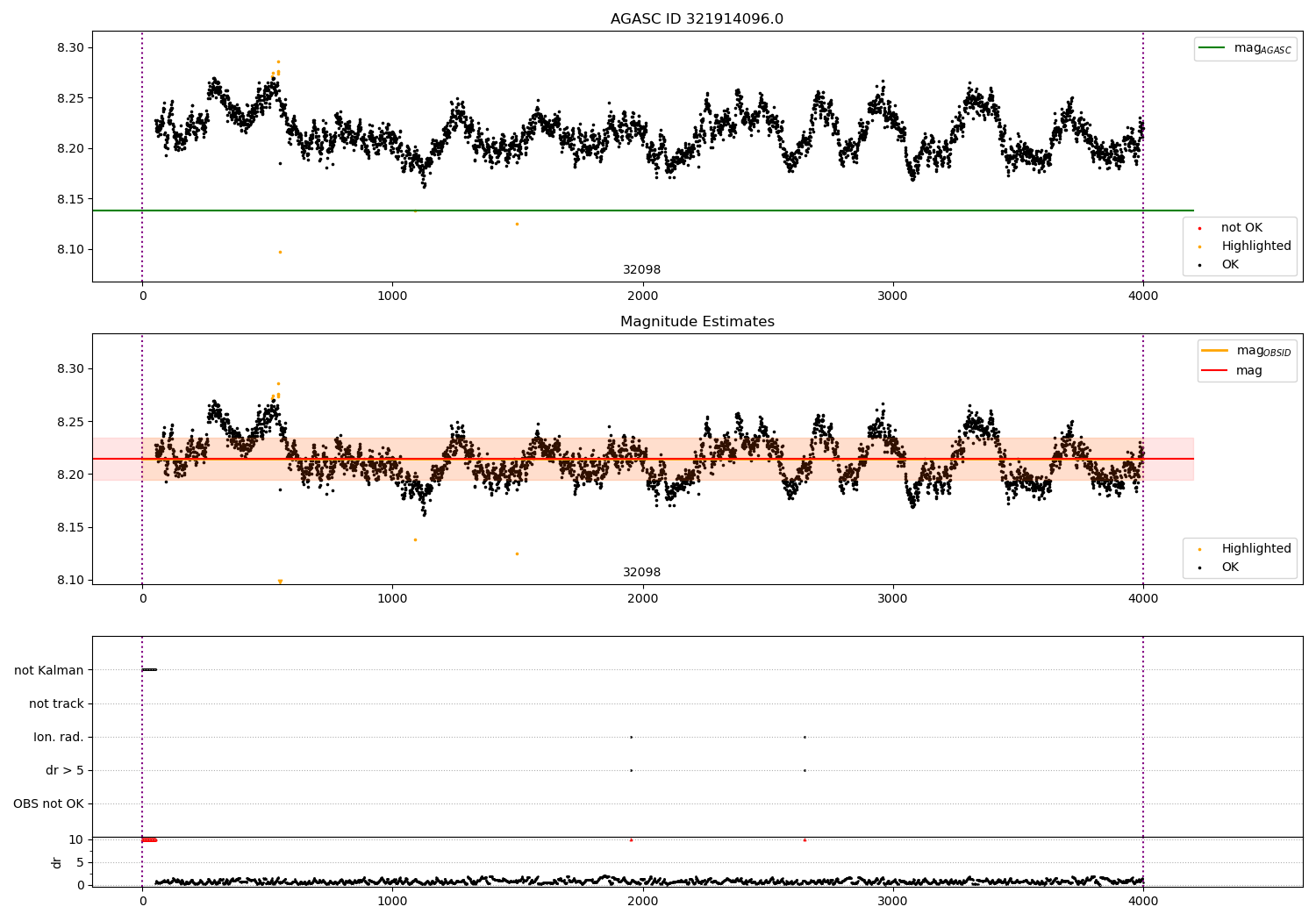Click the 32098 label in top plot

point(641,270)
